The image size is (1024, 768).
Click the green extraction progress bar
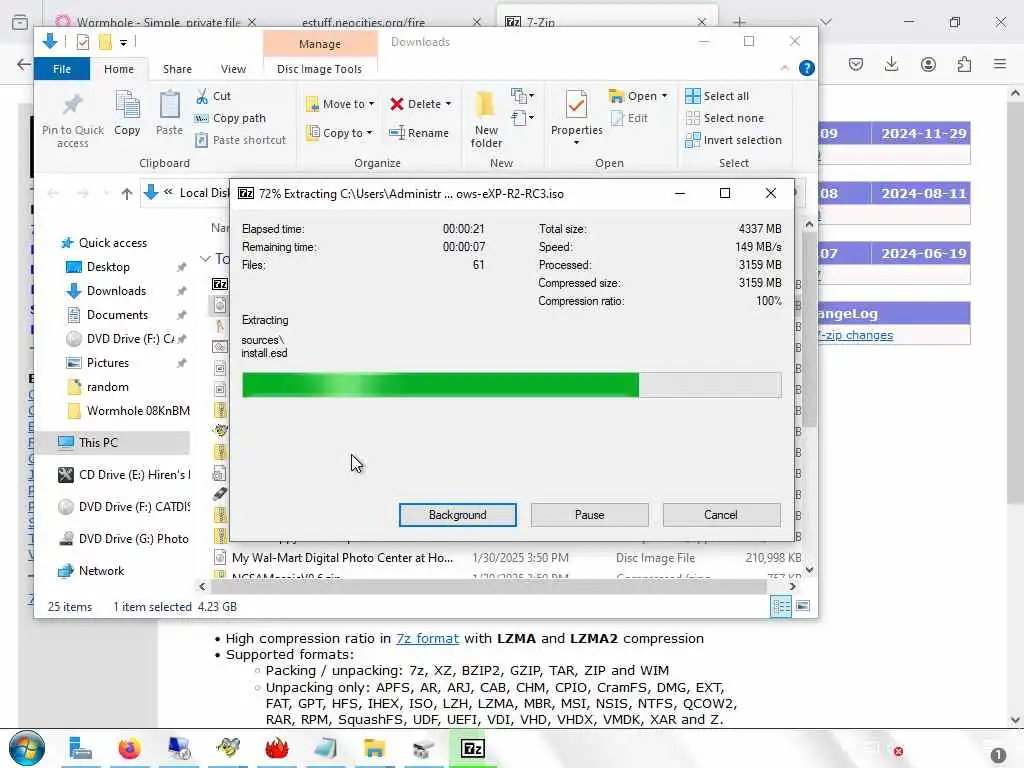[x=511, y=385]
